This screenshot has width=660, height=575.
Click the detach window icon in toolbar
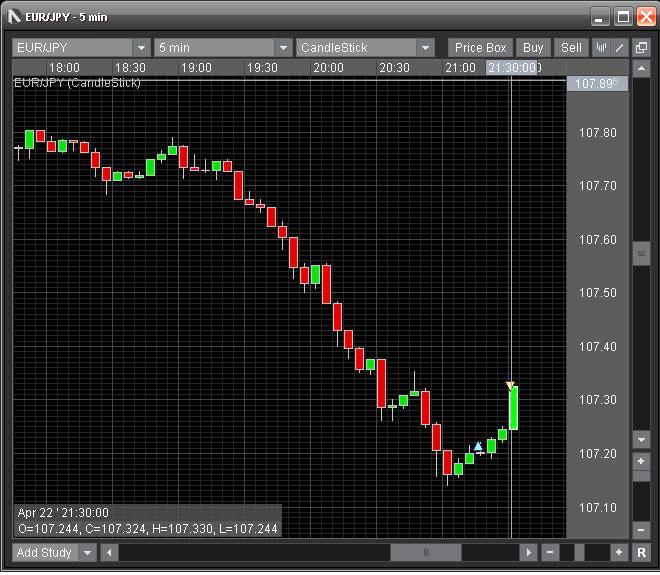point(641,48)
